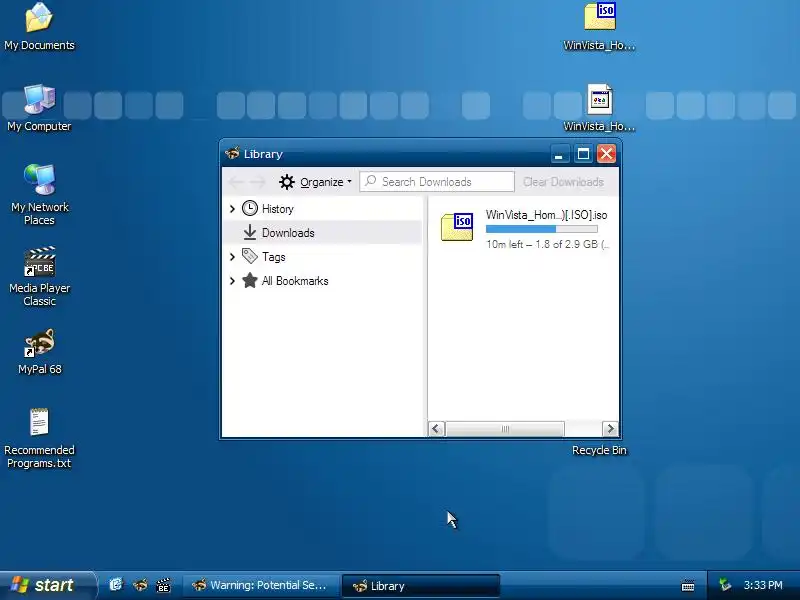
Task: Expand the Tags tree node
Action: pyautogui.click(x=232, y=257)
